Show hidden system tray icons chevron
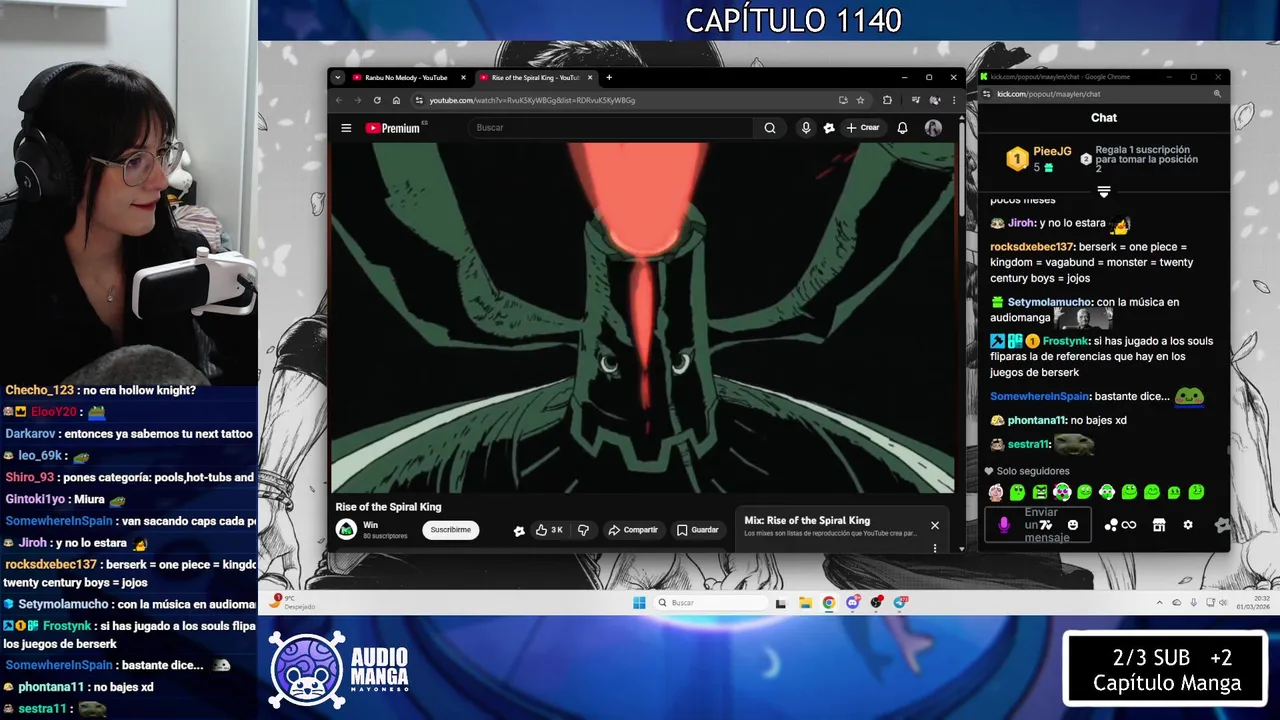Screen dimensions: 1280x720 pos(1160,603)
